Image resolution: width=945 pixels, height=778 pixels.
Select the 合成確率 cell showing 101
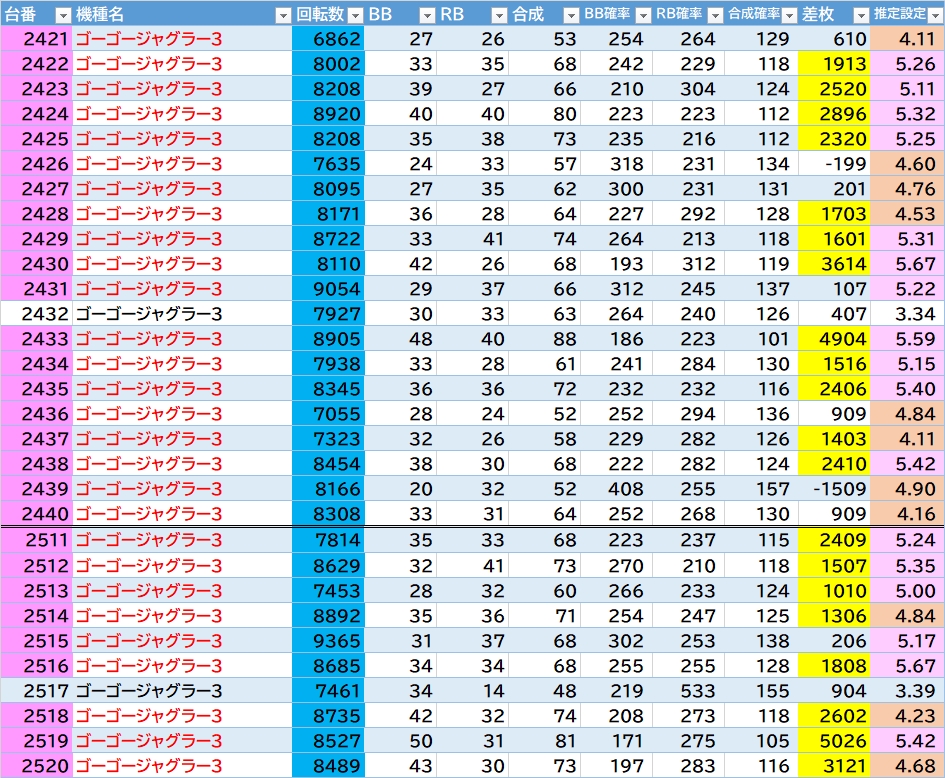[x=762, y=339]
